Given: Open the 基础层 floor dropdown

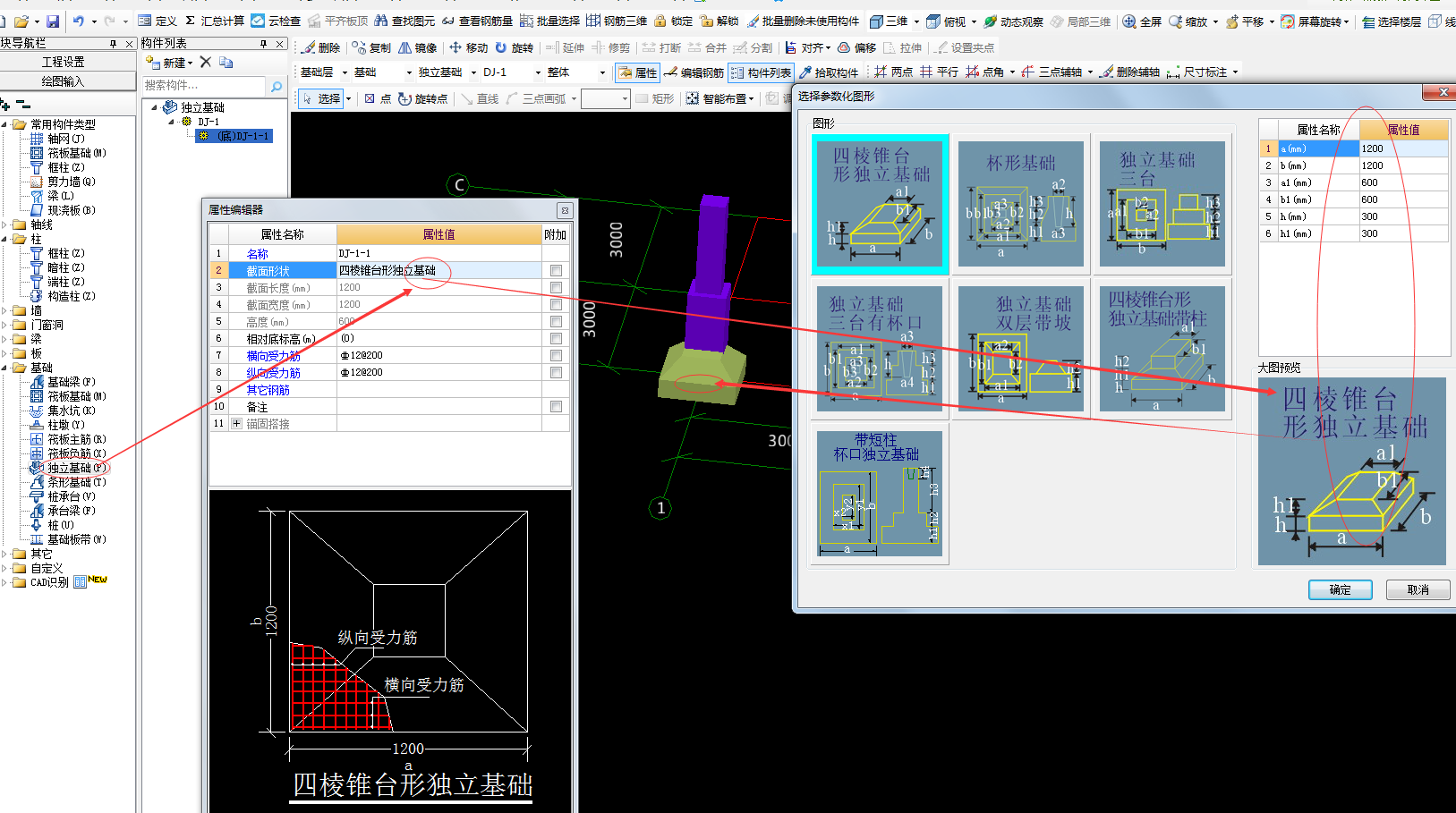Looking at the screenshot, I should tap(345, 72).
